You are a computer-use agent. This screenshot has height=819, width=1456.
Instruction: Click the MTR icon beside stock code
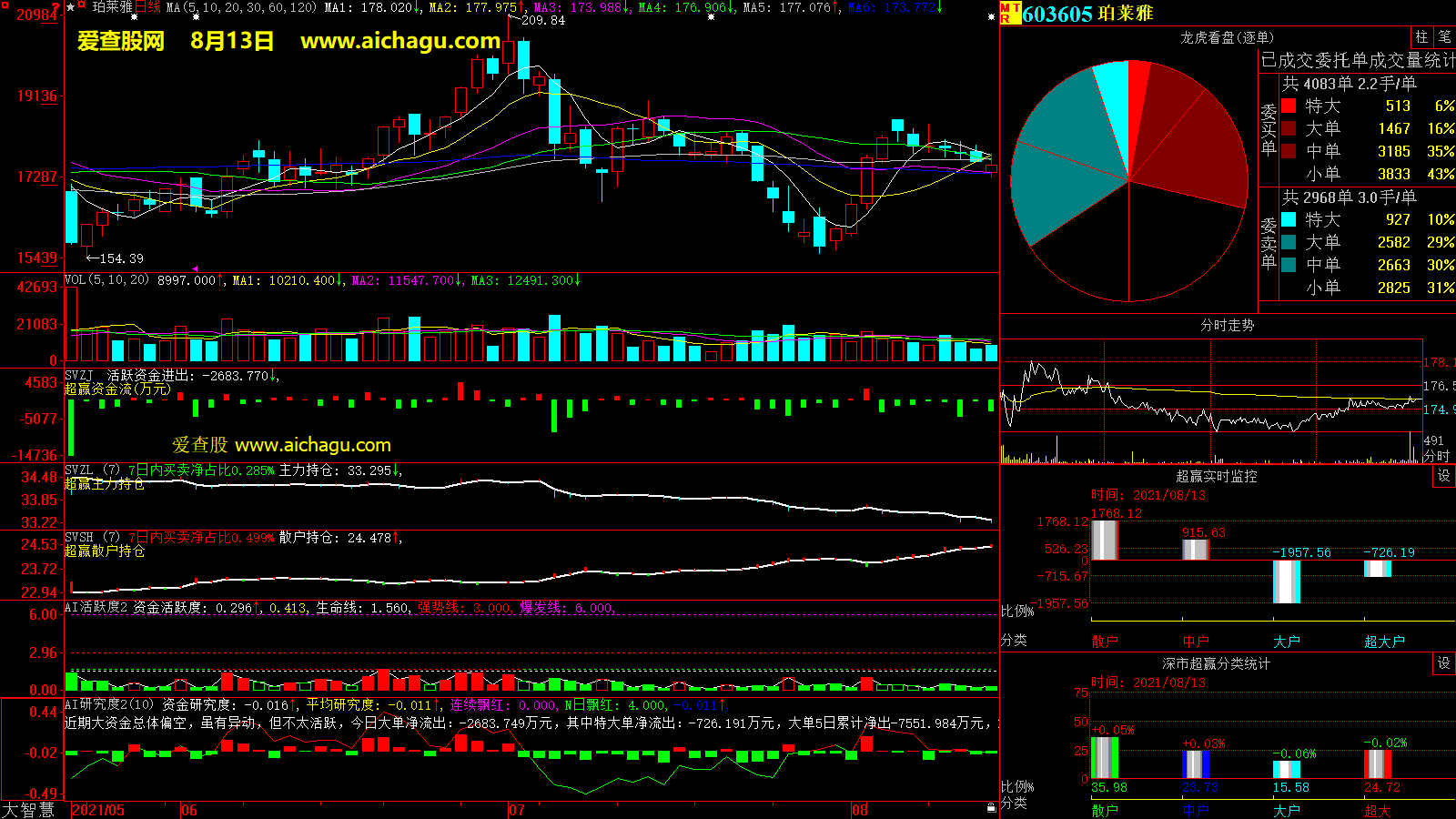1010,13
